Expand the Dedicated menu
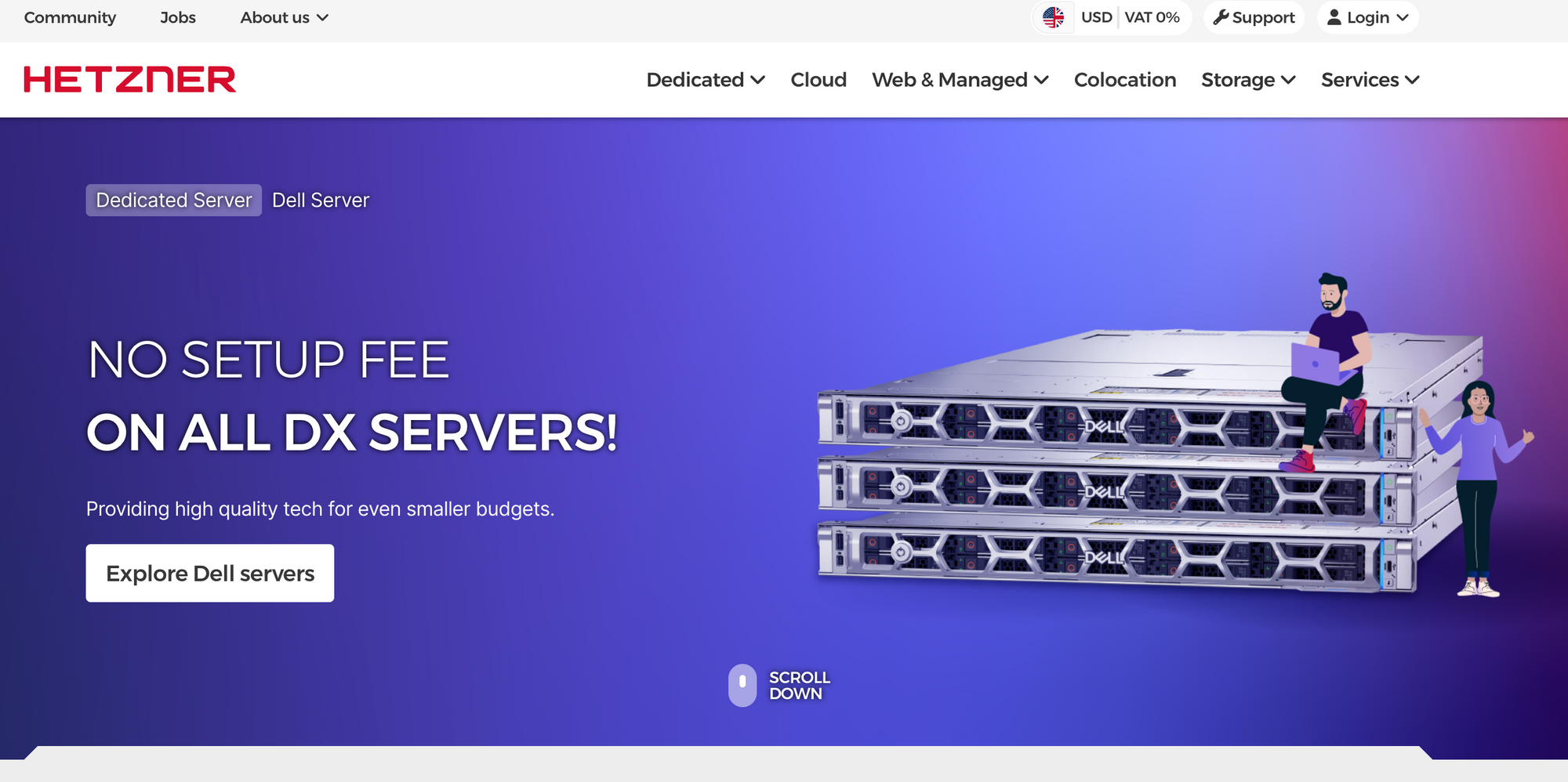1568x782 pixels. (706, 80)
